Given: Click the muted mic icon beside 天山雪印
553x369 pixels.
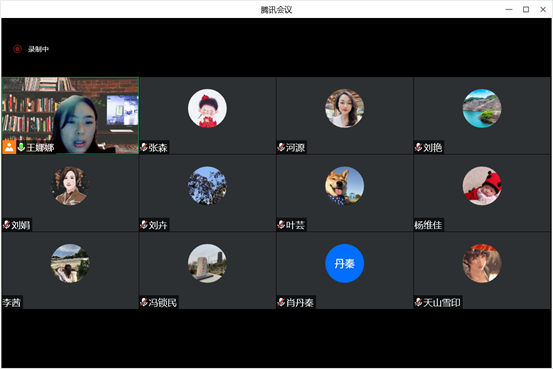Looking at the screenshot, I should tap(418, 302).
